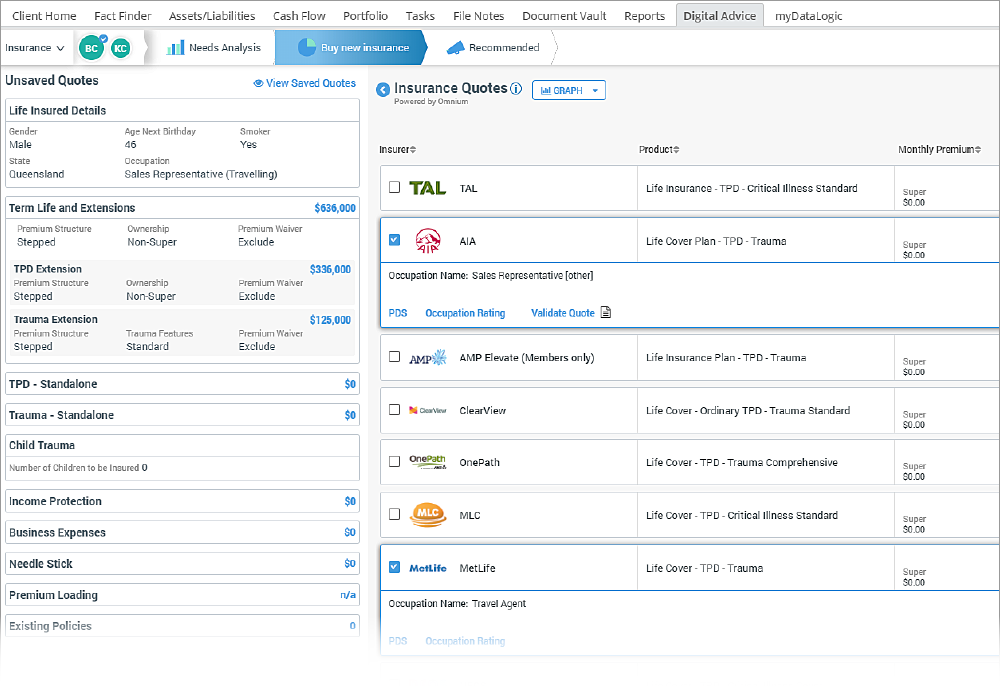Image resolution: width=1000 pixels, height=700 pixels.
Task: Tick the AMP Elevate quote checkbox
Action: click(395, 356)
